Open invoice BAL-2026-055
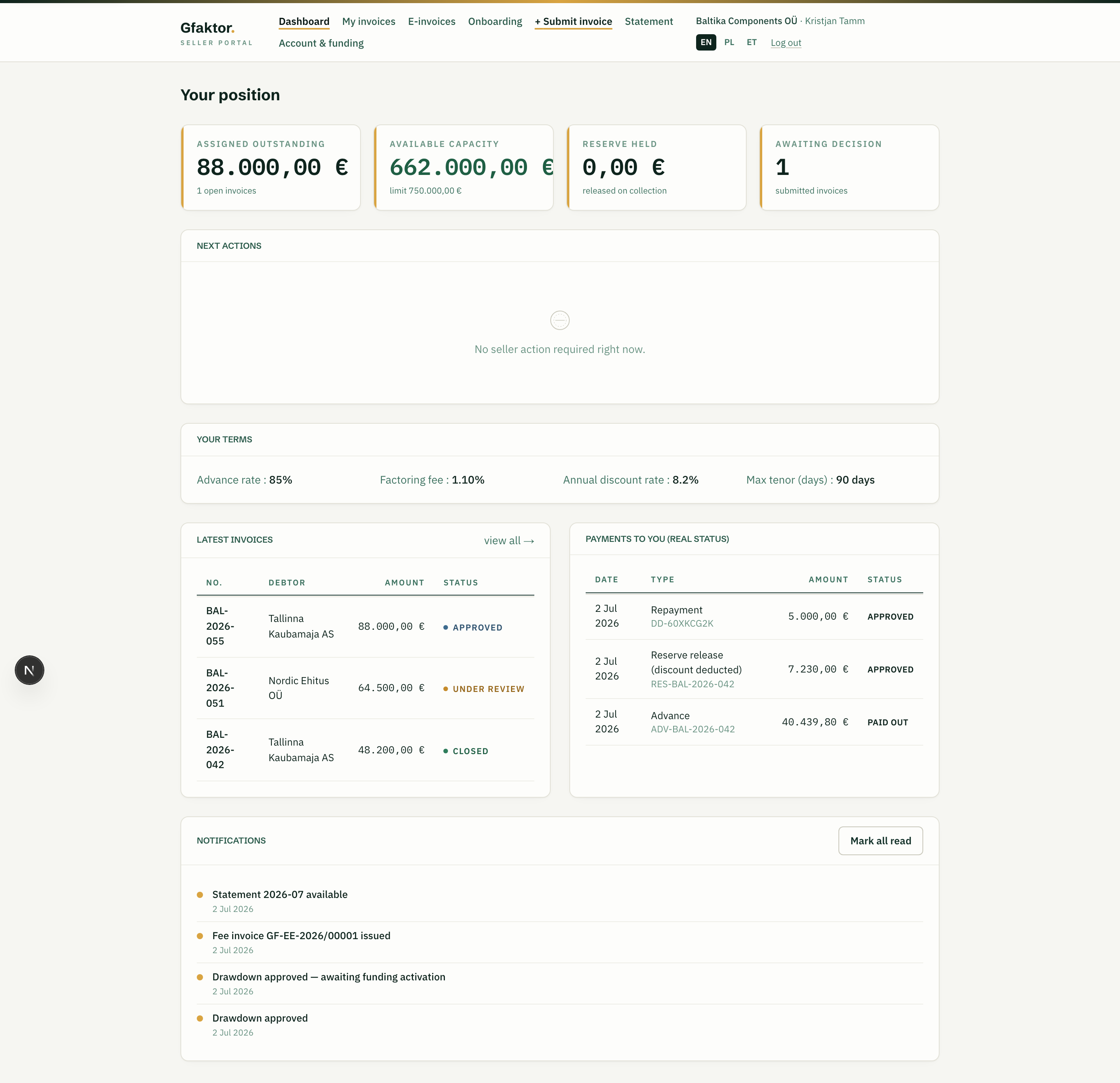Image resolution: width=1120 pixels, height=1083 pixels. [x=220, y=626]
